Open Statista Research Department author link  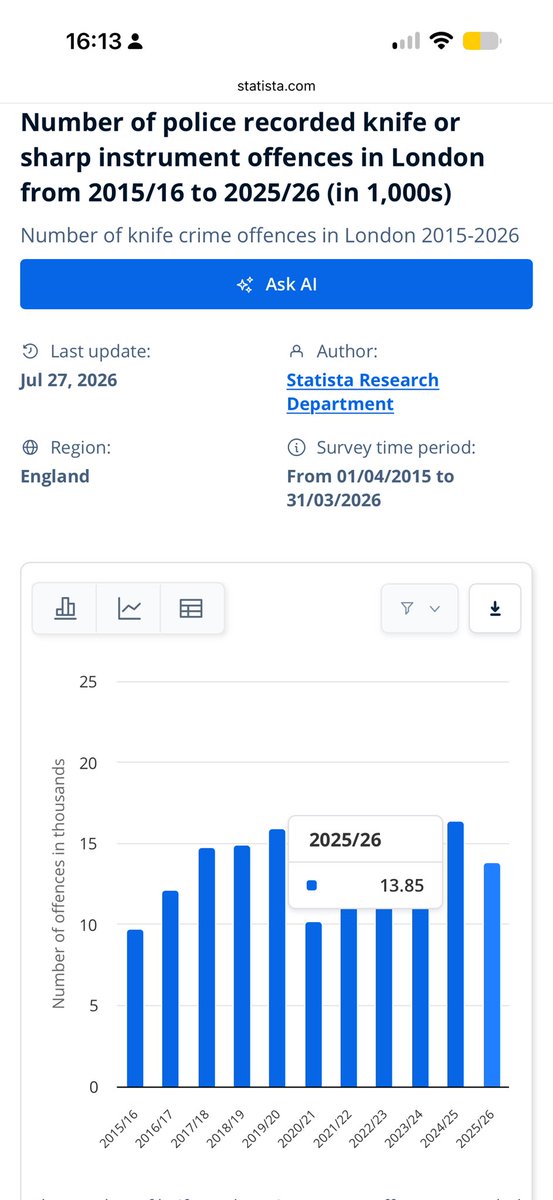(x=362, y=392)
